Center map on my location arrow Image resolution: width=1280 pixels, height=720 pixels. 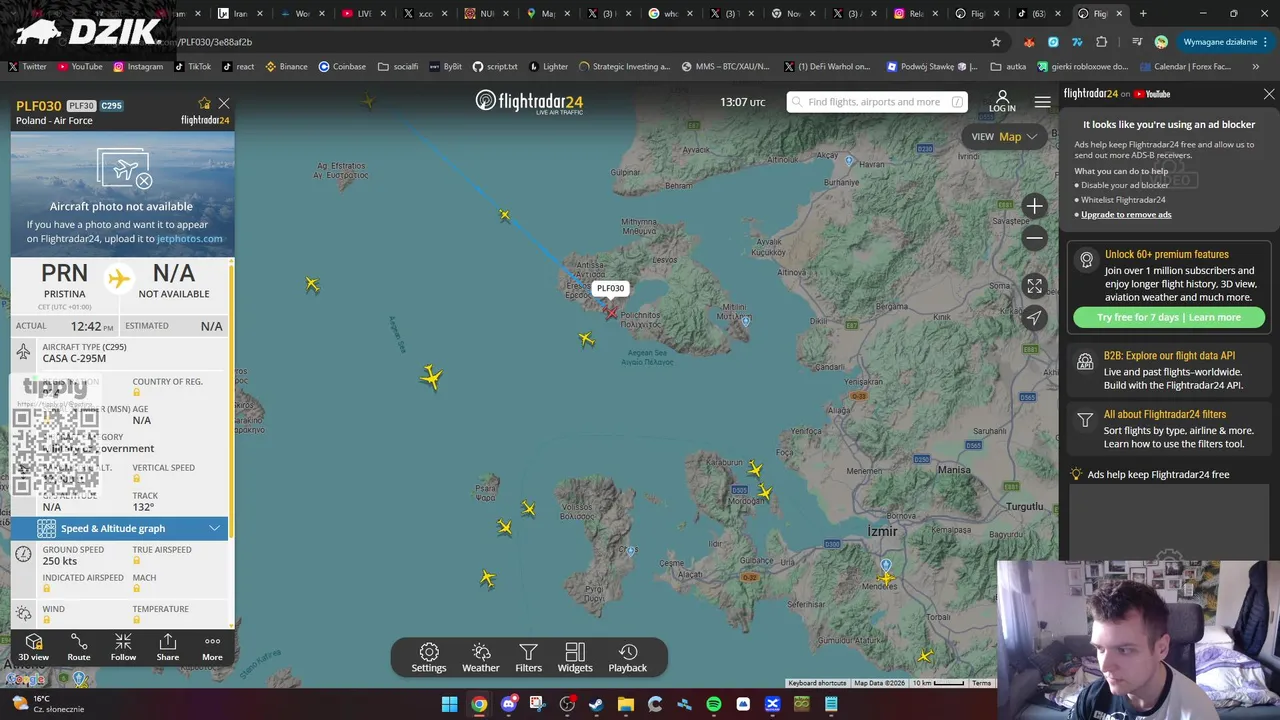tap(1034, 318)
